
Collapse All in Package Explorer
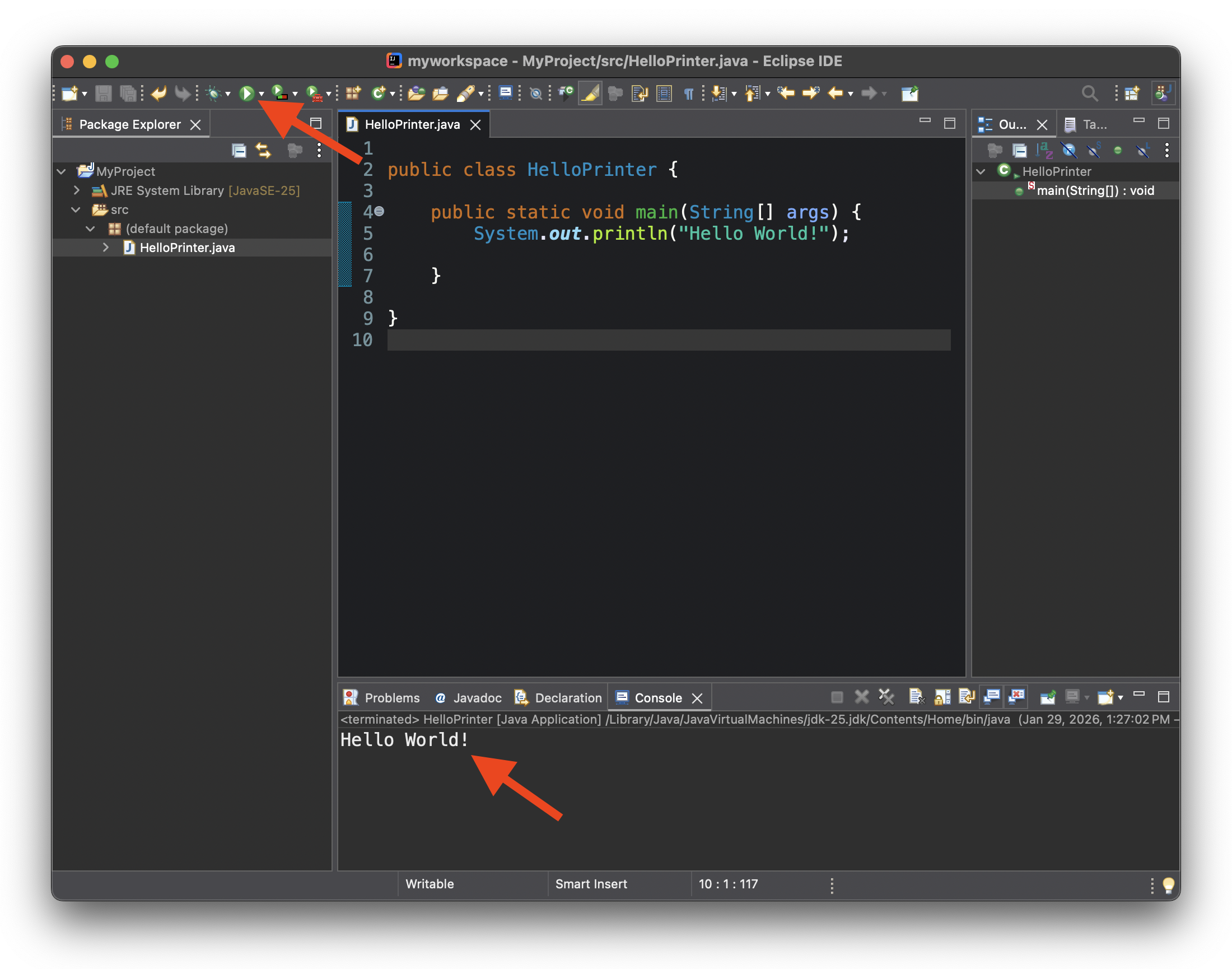pos(239,150)
